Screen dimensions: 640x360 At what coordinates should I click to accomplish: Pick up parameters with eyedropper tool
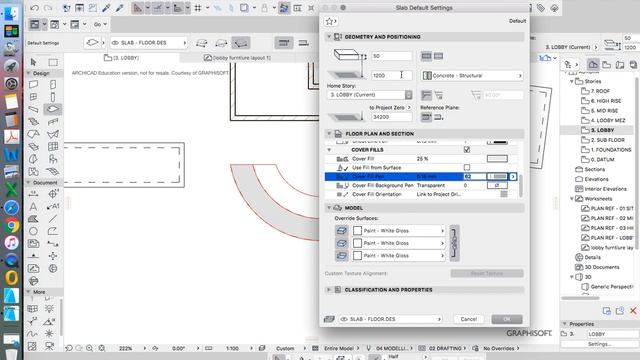point(106,8)
